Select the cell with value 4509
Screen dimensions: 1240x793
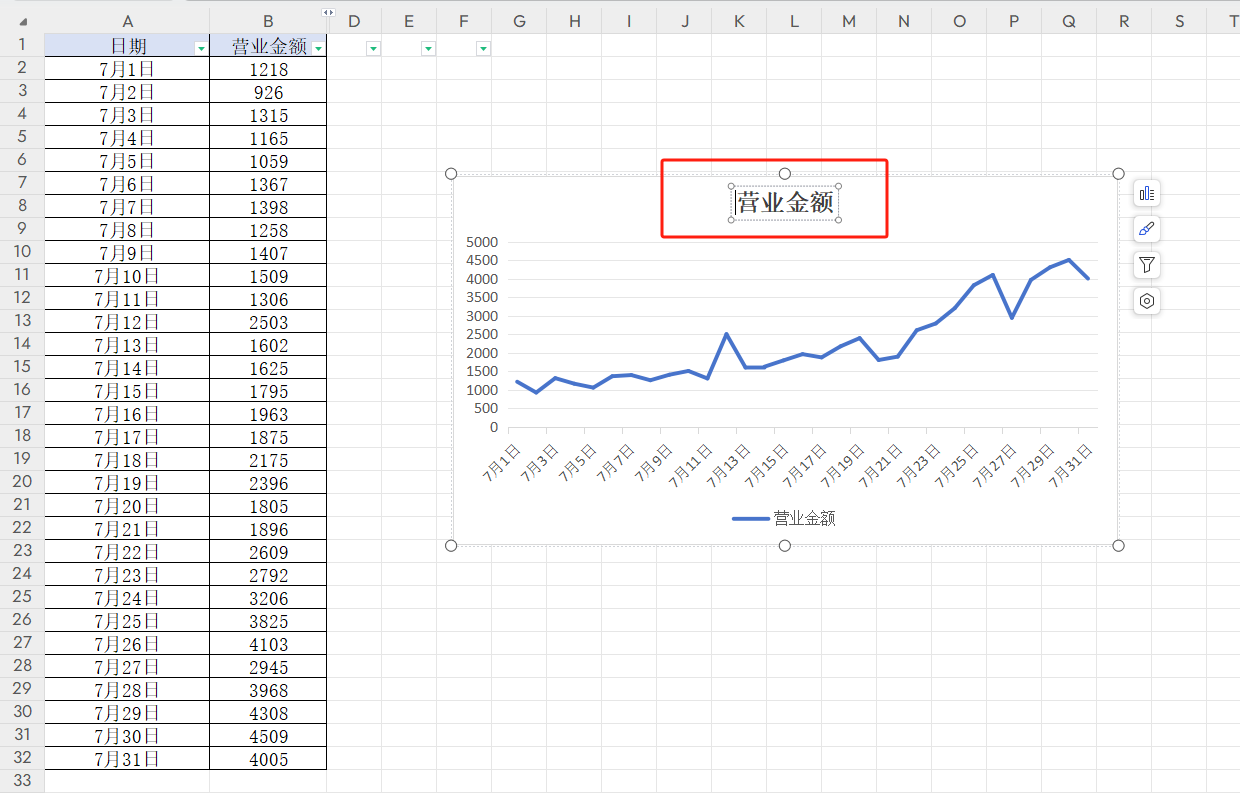[x=268, y=735]
